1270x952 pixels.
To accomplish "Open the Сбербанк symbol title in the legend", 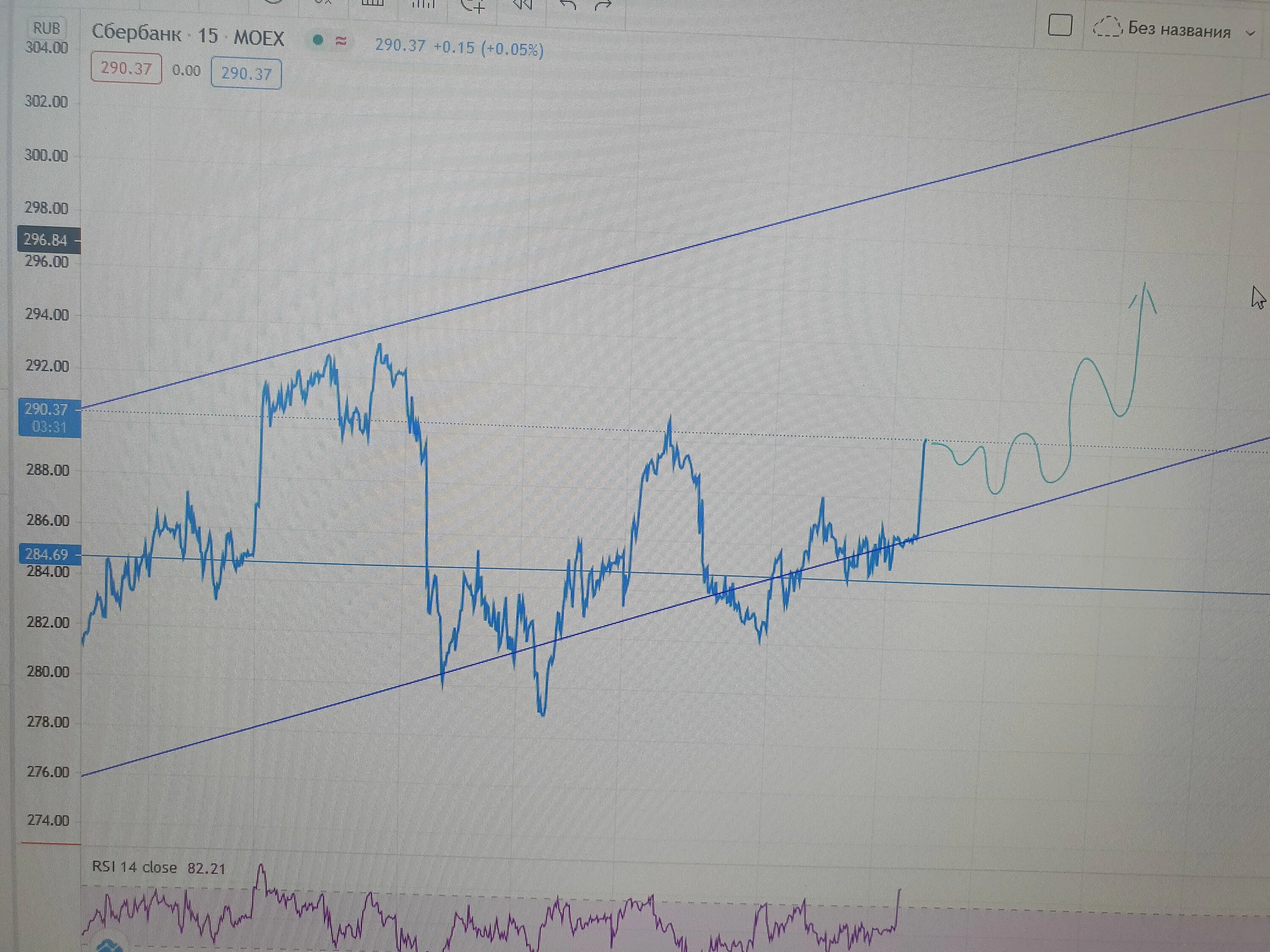I will tap(137, 32).
